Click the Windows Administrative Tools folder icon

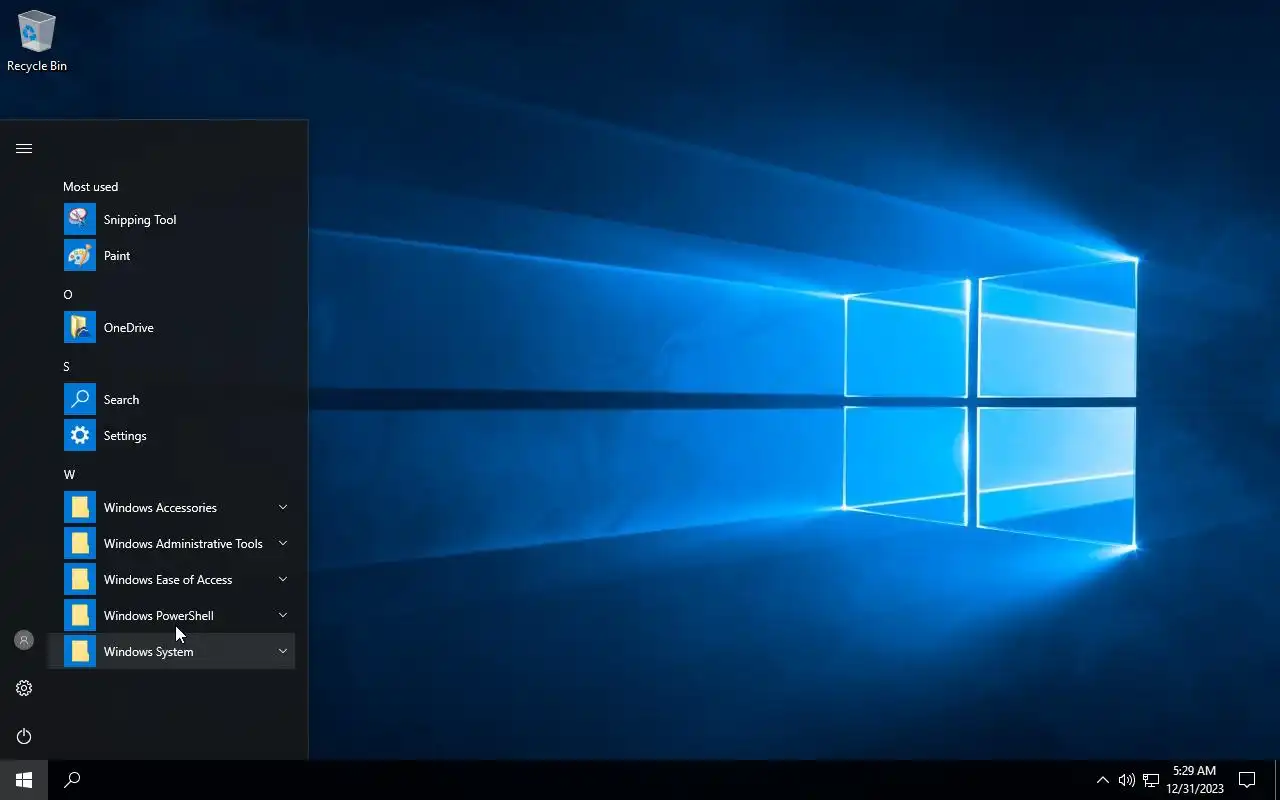coord(80,543)
